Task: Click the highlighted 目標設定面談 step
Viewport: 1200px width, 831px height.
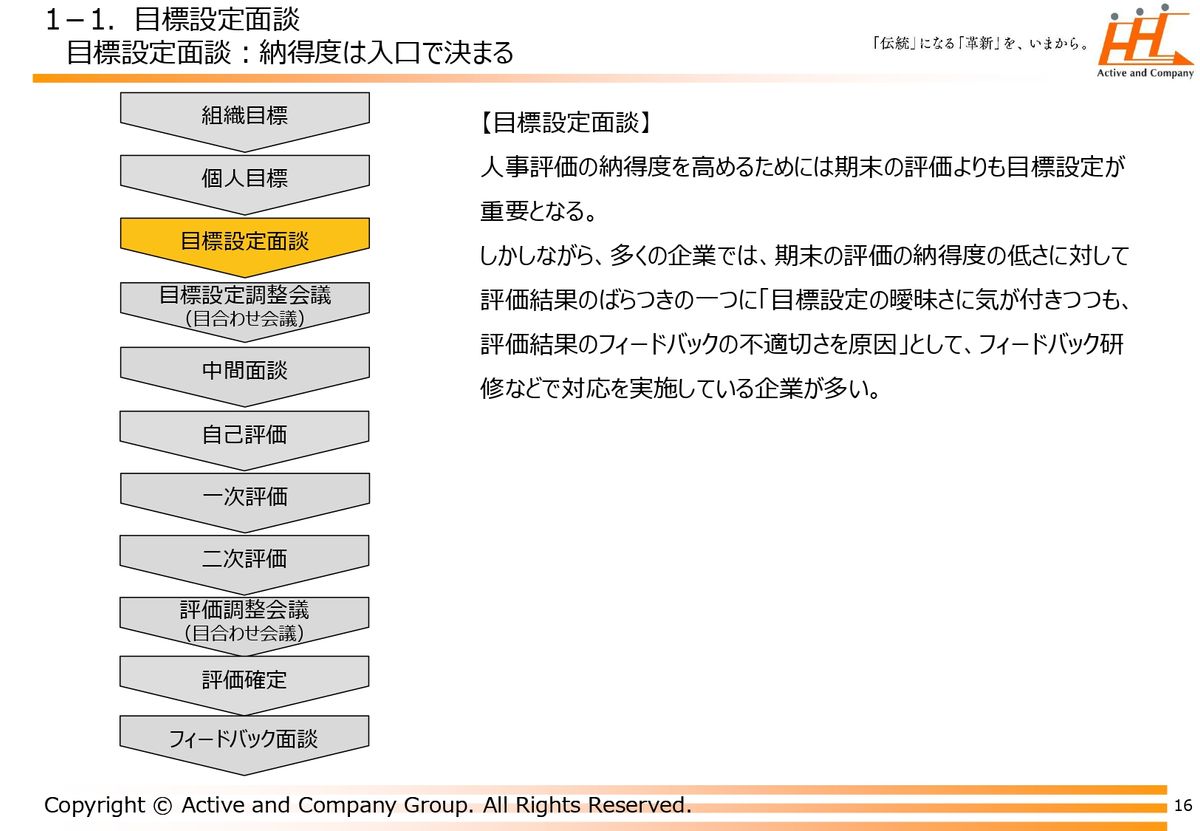Action: (x=245, y=241)
